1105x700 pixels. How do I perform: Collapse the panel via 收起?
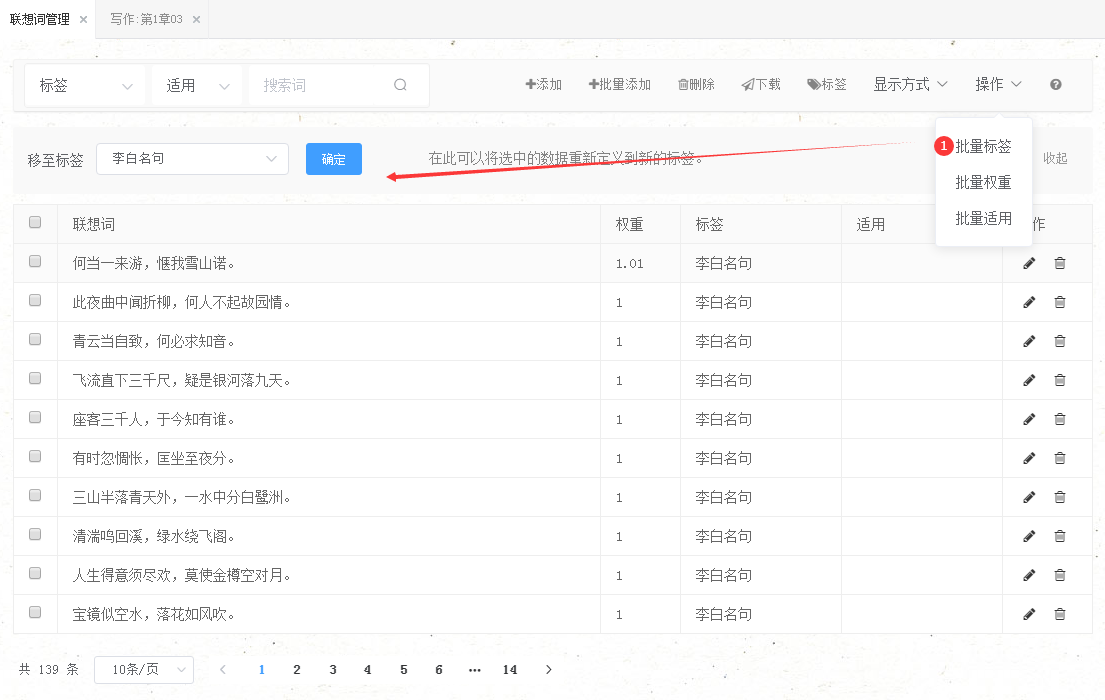[1055, 159]
